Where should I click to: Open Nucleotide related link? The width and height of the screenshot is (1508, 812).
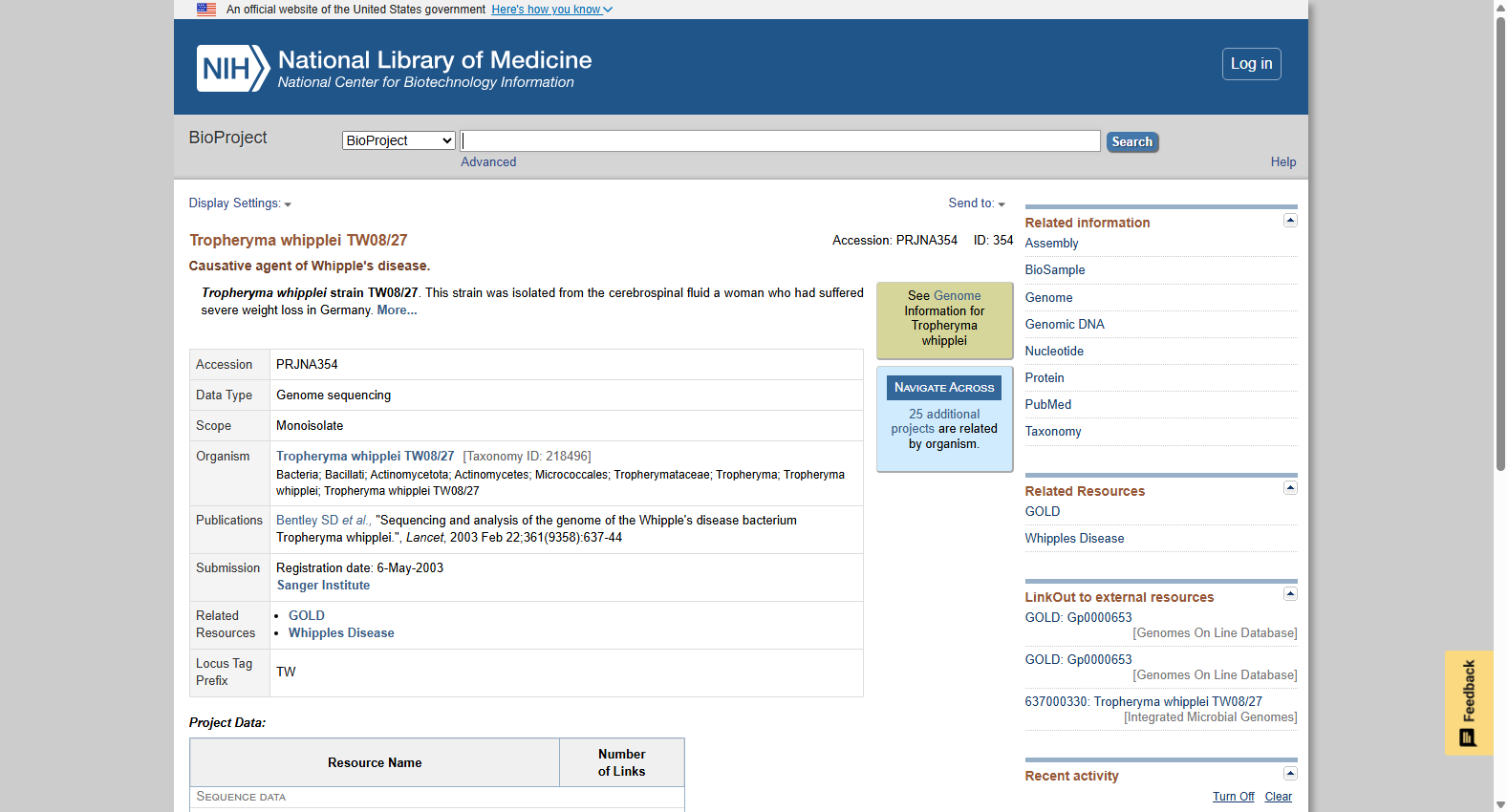coord(1054,352)
